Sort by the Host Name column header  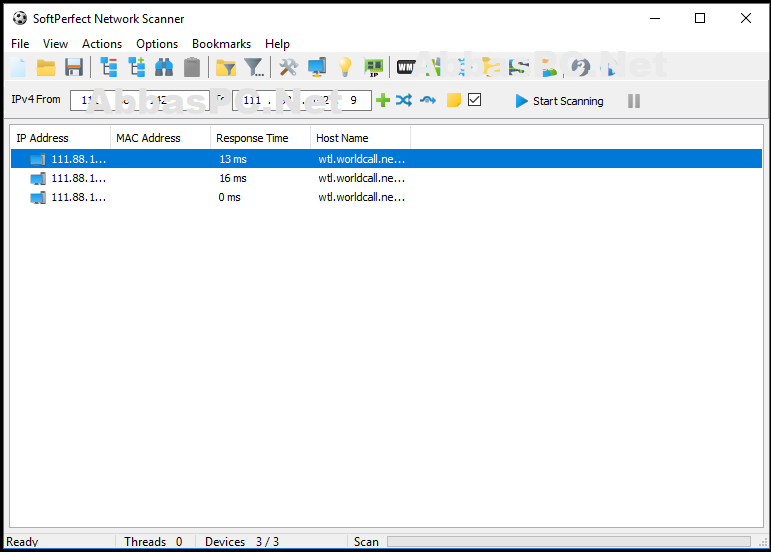(360, 138)
